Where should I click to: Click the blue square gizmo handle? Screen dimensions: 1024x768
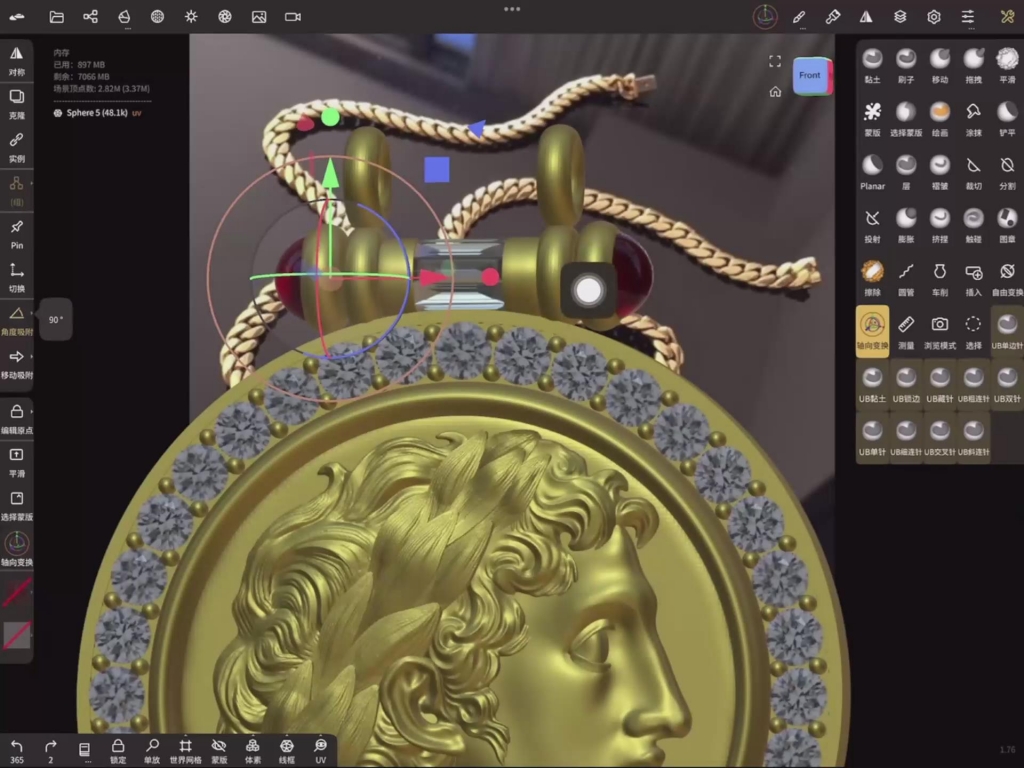(x=437, y=169)
